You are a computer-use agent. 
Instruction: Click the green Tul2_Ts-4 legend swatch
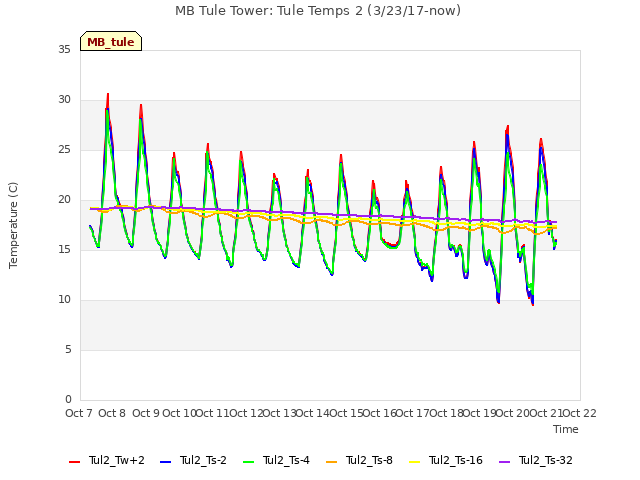pos(248,462)
